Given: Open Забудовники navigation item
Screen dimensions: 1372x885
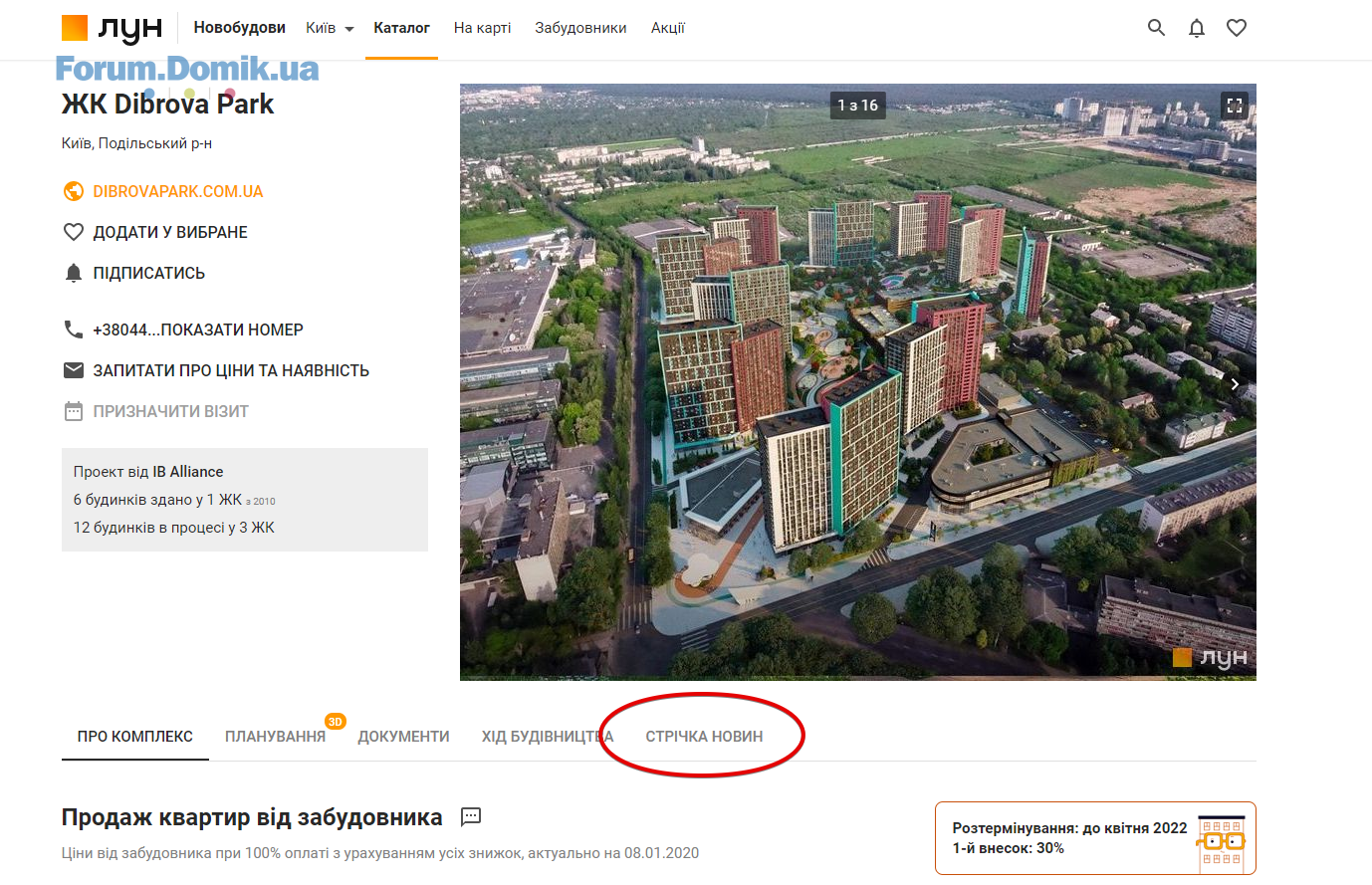Looking at the screenshot, I should pos(580,28).
